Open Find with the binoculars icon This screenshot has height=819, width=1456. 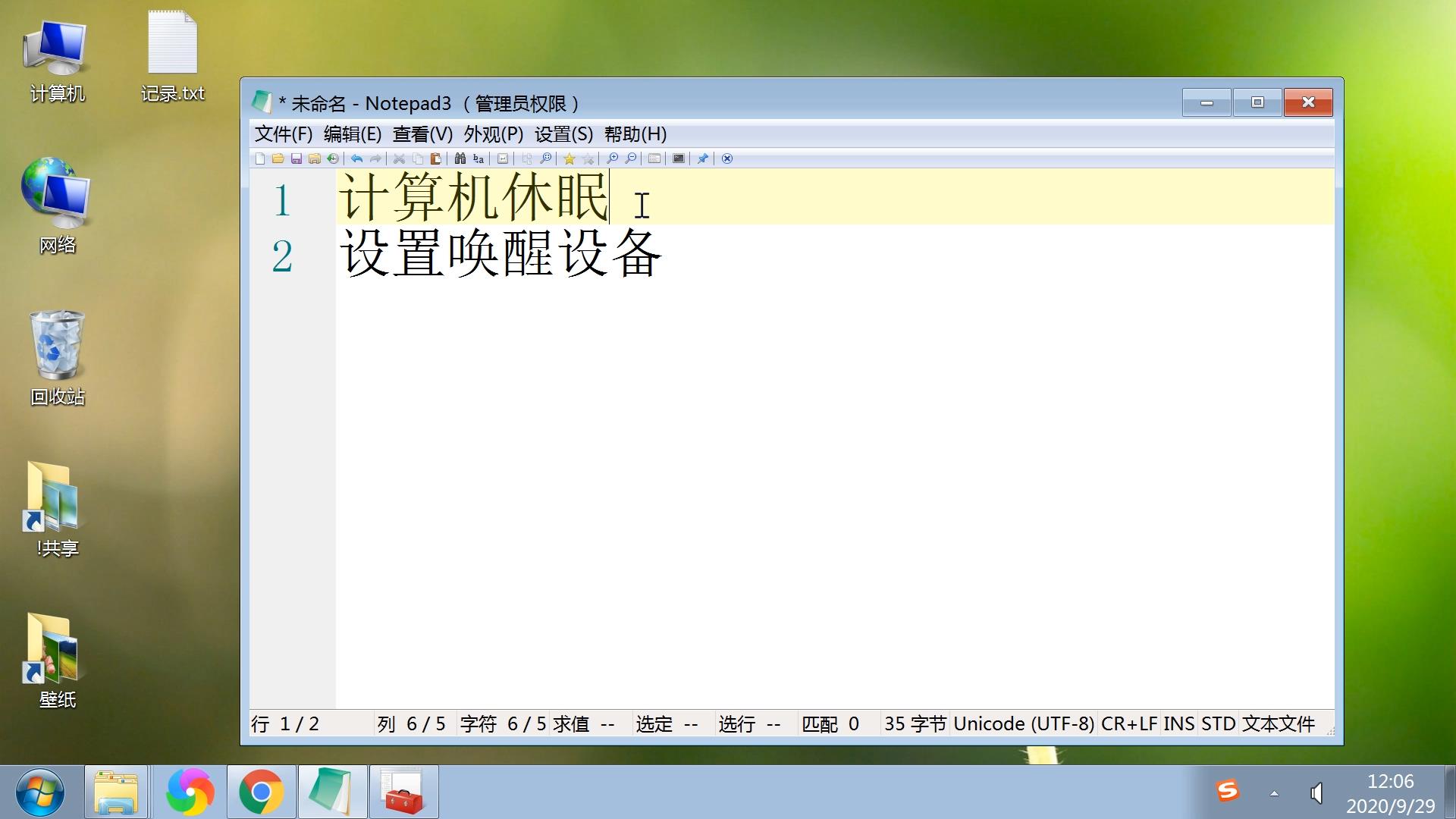coord(460,158)
